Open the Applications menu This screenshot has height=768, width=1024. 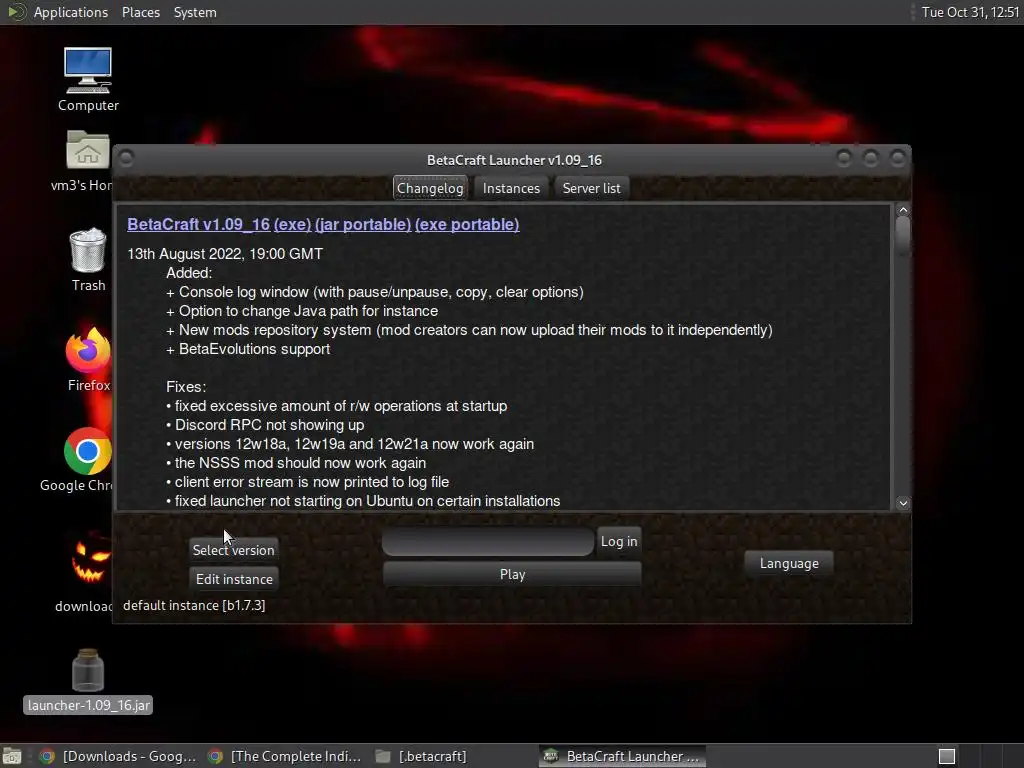coord(71,12)
